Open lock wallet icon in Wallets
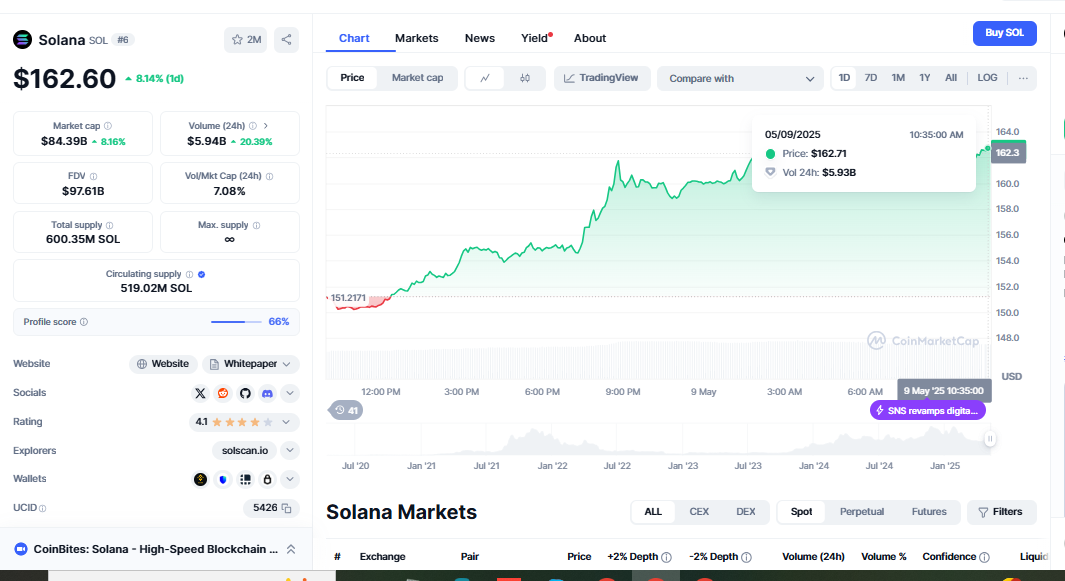Image resolution: width=1065 pixels, height=581 pixels. point(268,480)
